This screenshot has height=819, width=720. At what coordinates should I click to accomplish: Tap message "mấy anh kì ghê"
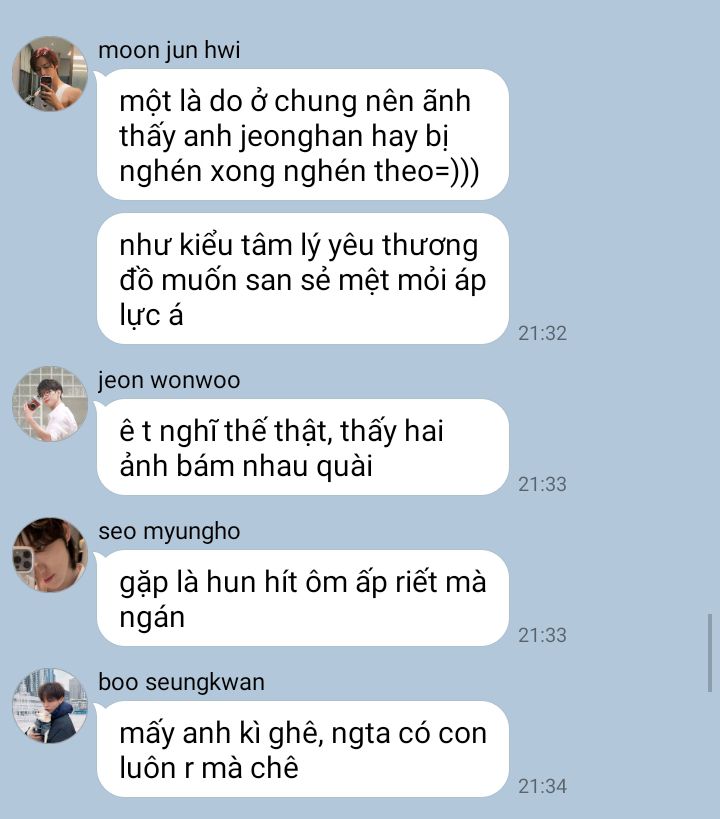tap(303, 749)
